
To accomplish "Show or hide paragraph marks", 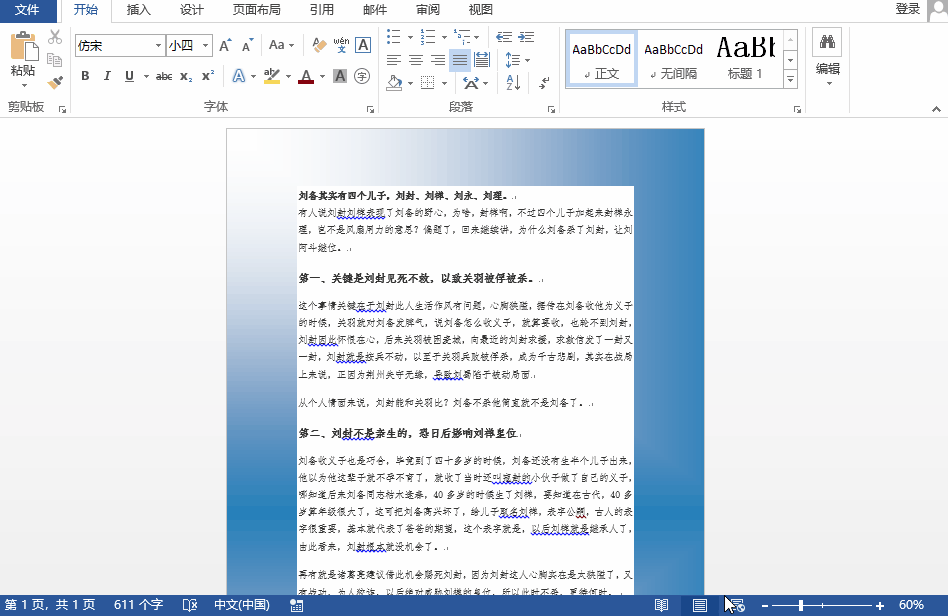I will (544, 82).
